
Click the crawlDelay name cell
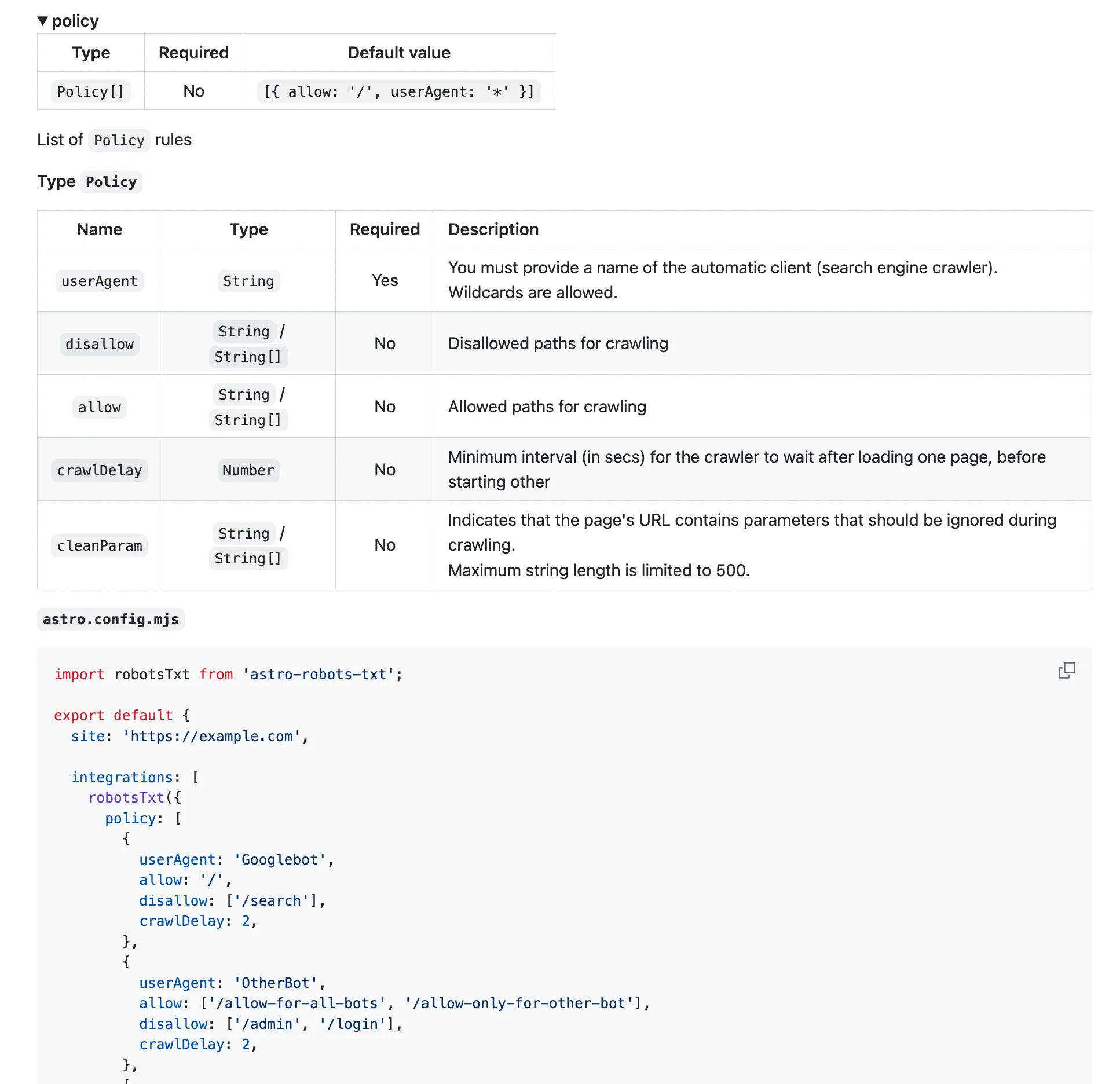[x=99, y=470]
